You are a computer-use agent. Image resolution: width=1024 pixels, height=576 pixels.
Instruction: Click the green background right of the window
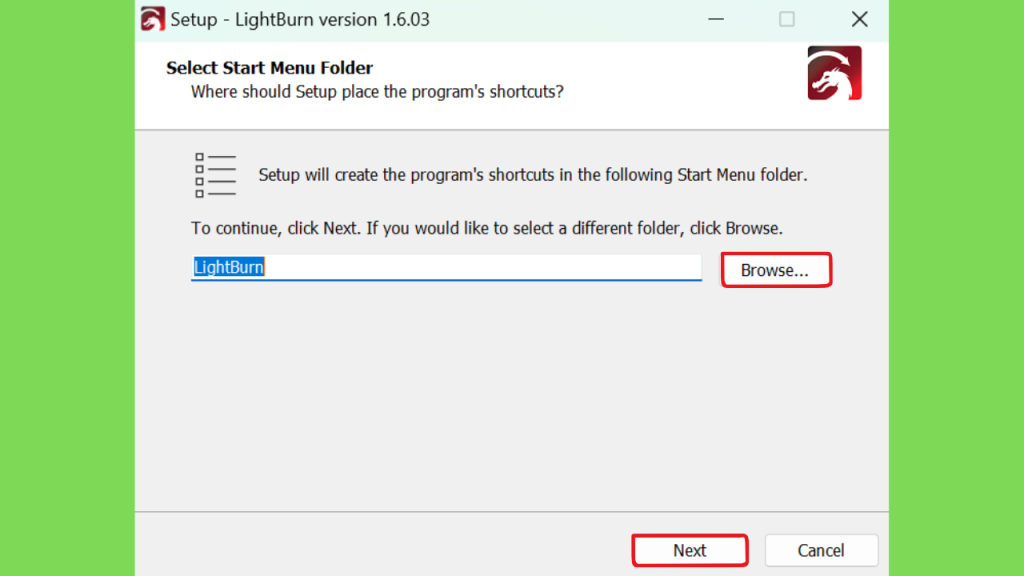click(x=956, y=288)
